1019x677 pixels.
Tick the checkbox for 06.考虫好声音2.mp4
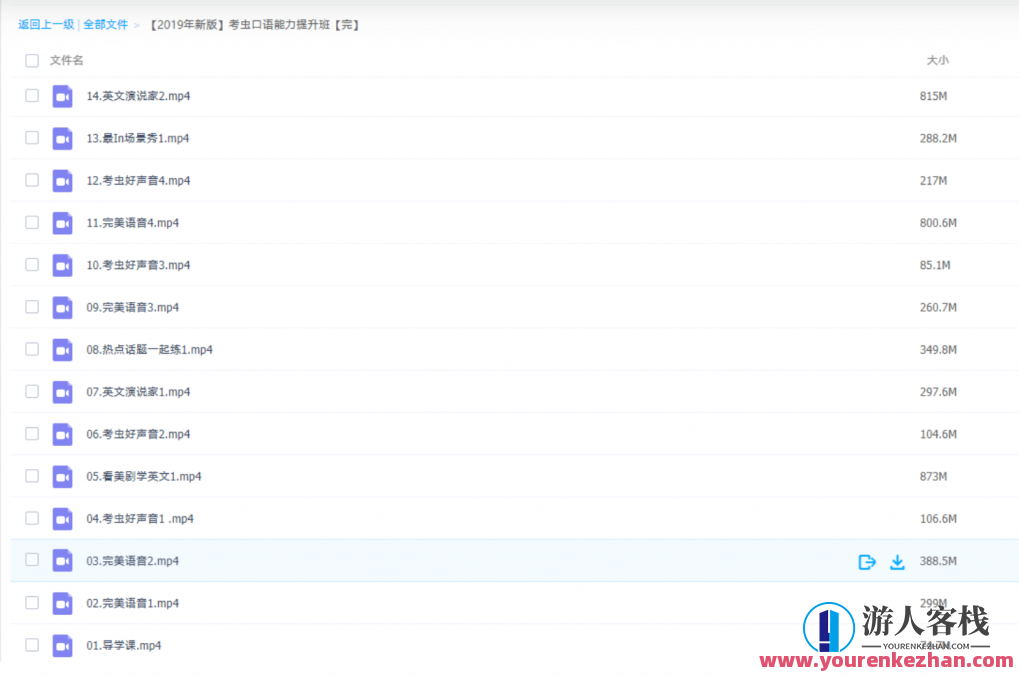[32, 434]
